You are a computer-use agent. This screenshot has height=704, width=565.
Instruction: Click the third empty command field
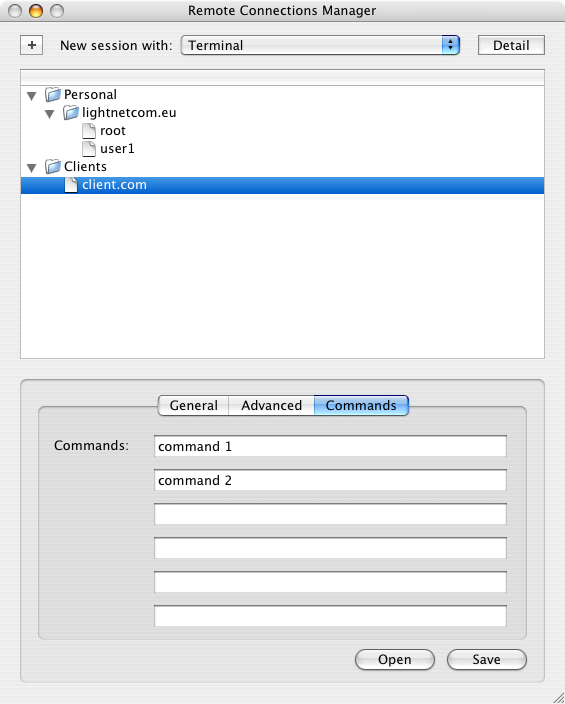coord(330,582)
